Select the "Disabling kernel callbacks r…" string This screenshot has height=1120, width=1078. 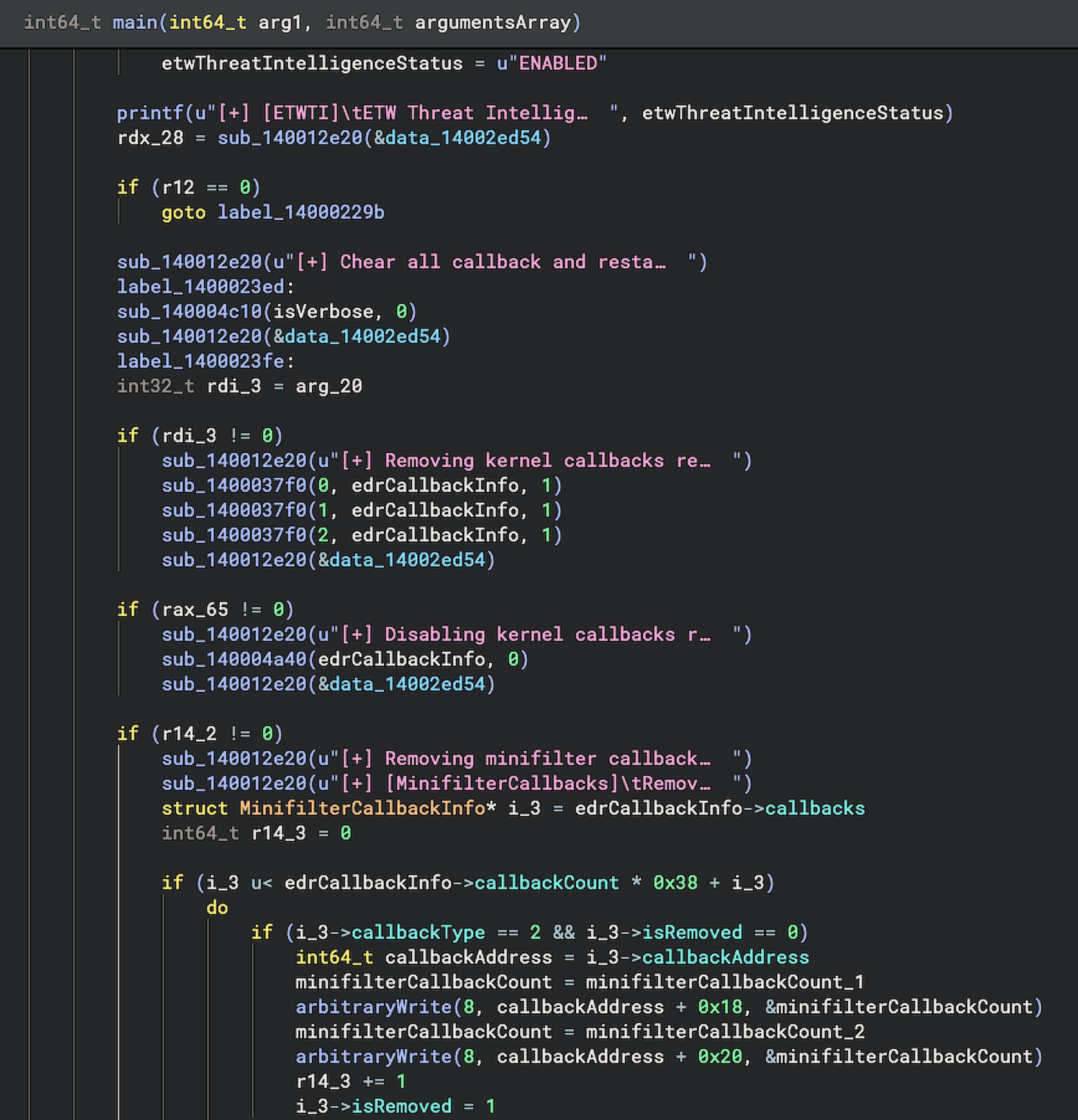530,635
